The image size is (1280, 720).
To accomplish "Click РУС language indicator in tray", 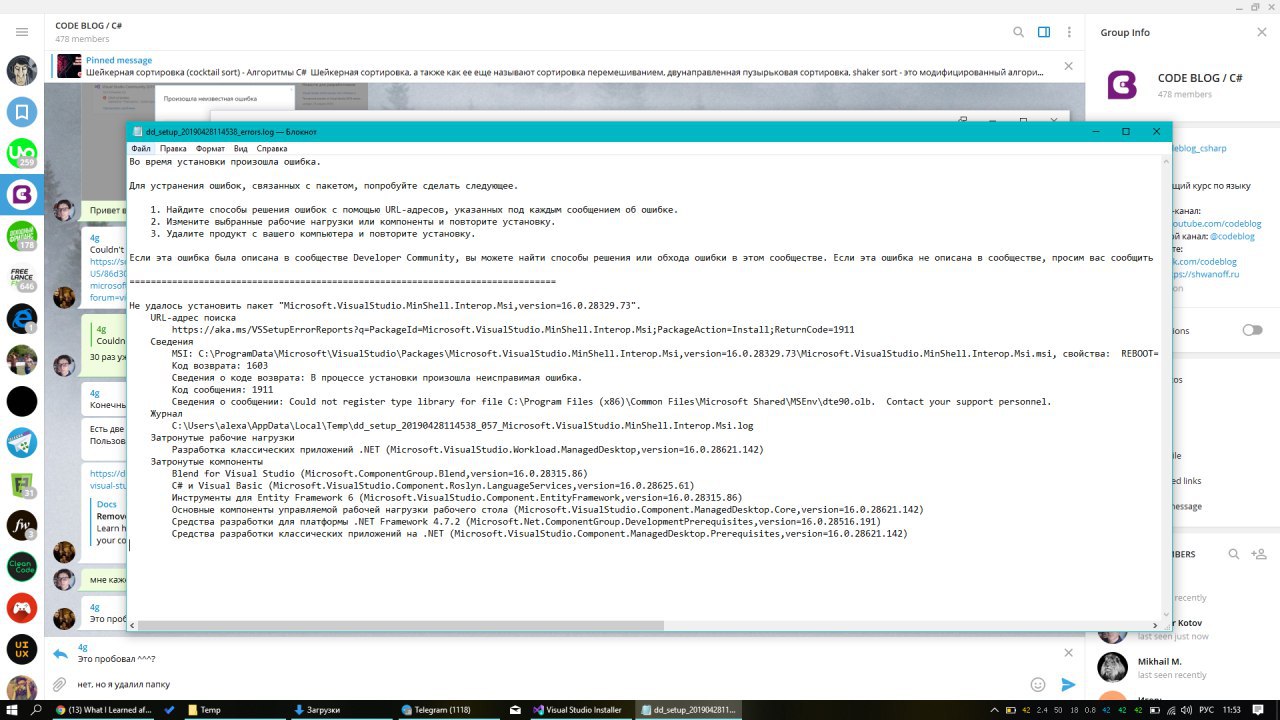I will click(1206, 709).
